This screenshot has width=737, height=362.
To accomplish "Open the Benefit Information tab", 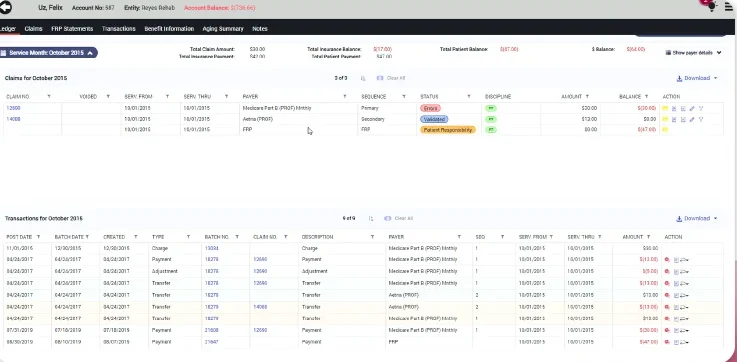I will click(169, 29).
